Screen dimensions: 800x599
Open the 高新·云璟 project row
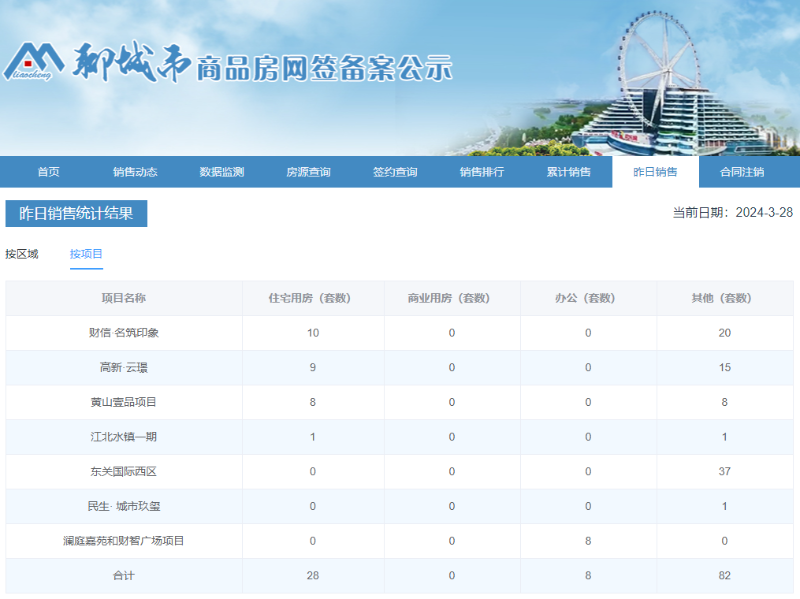[x=124, y=368]
